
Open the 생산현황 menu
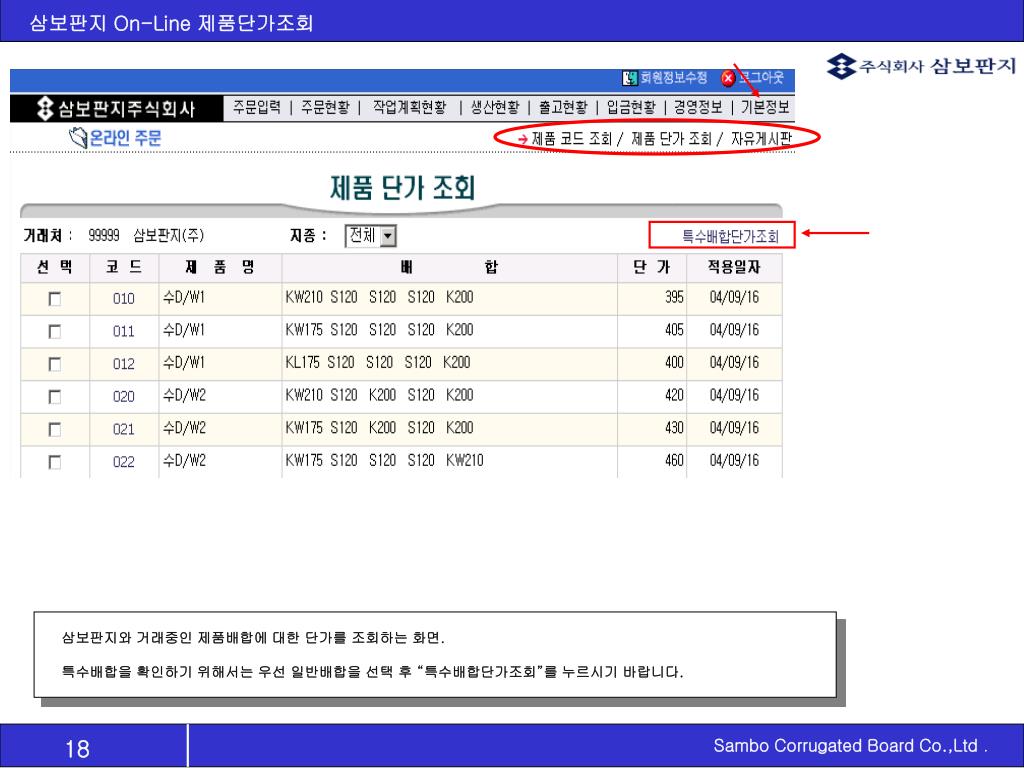tap(495, 107)
